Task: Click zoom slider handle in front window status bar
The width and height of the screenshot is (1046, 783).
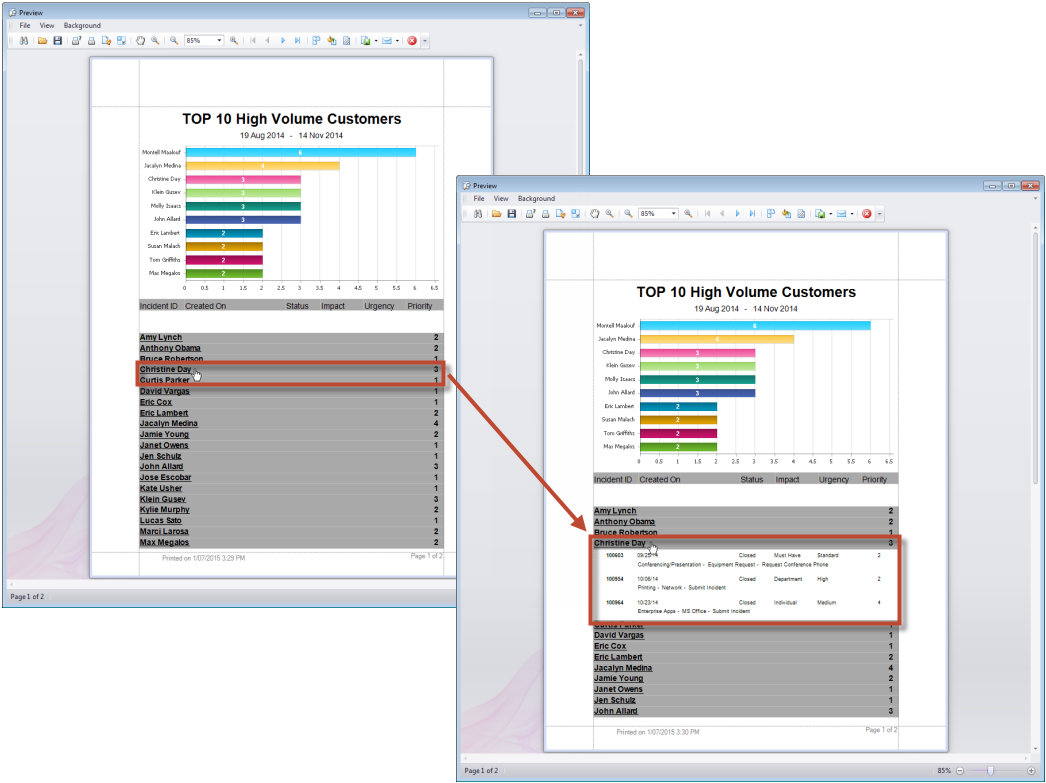Action: point(991,770)
